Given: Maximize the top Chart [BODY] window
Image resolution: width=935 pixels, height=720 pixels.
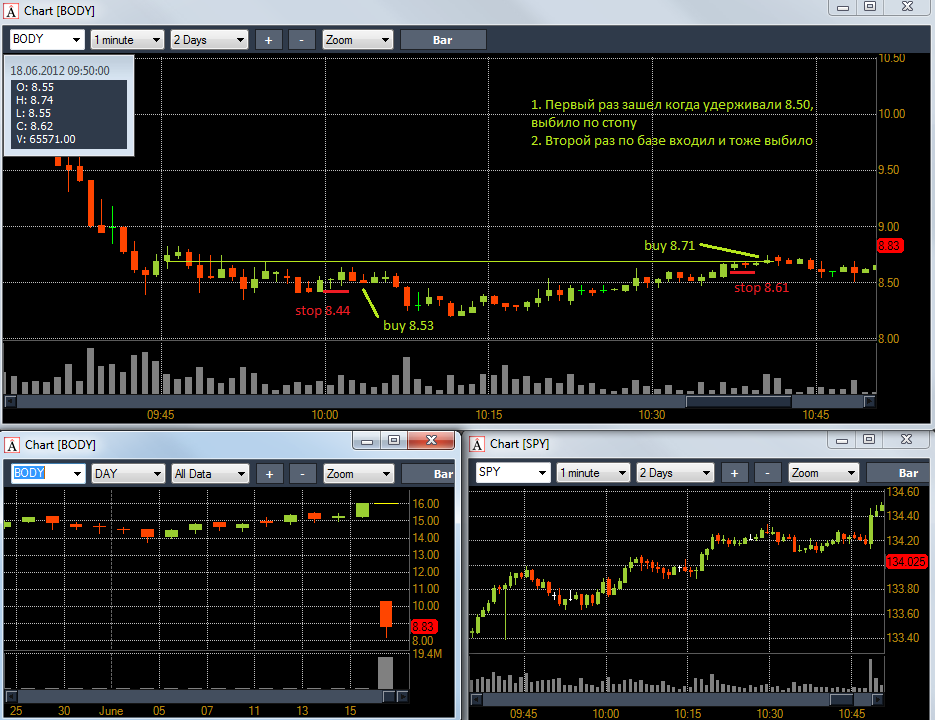Looking at the screenshot, I should pyautogui.click(x=870, y=7).
